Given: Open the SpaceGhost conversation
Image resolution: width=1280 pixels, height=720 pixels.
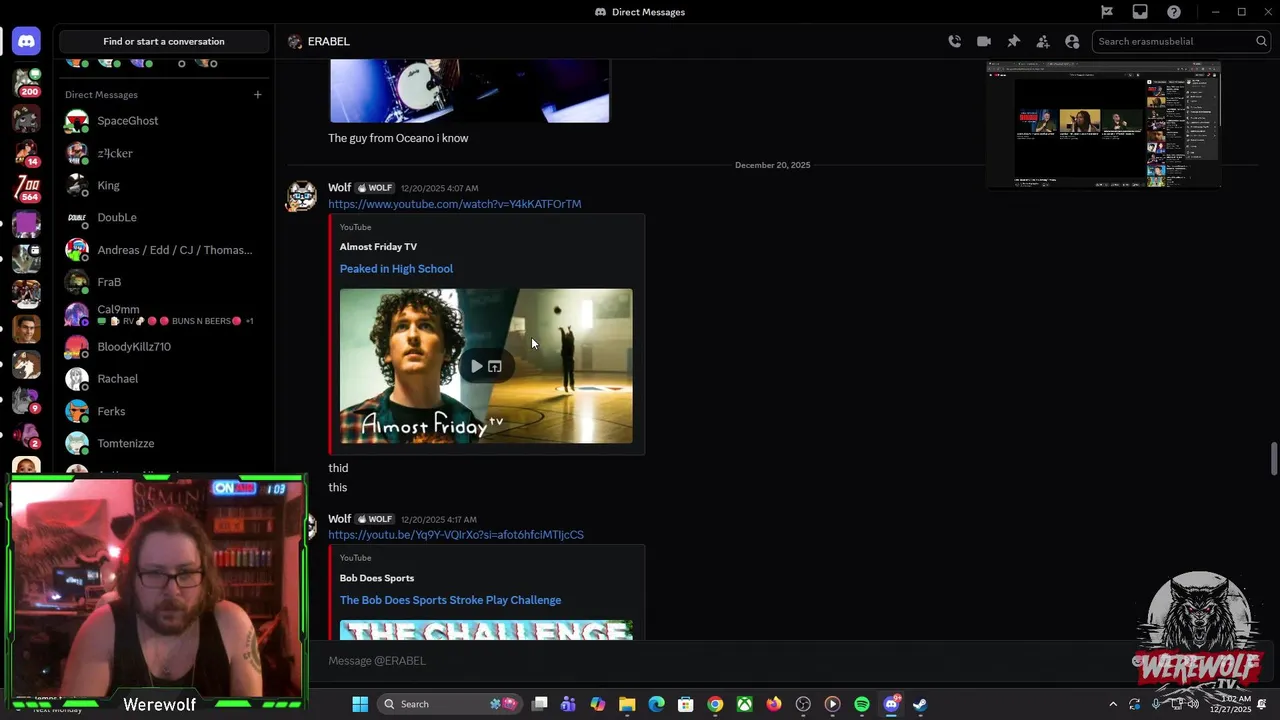Looking at the screenshot, I should [x=165, y=121].
